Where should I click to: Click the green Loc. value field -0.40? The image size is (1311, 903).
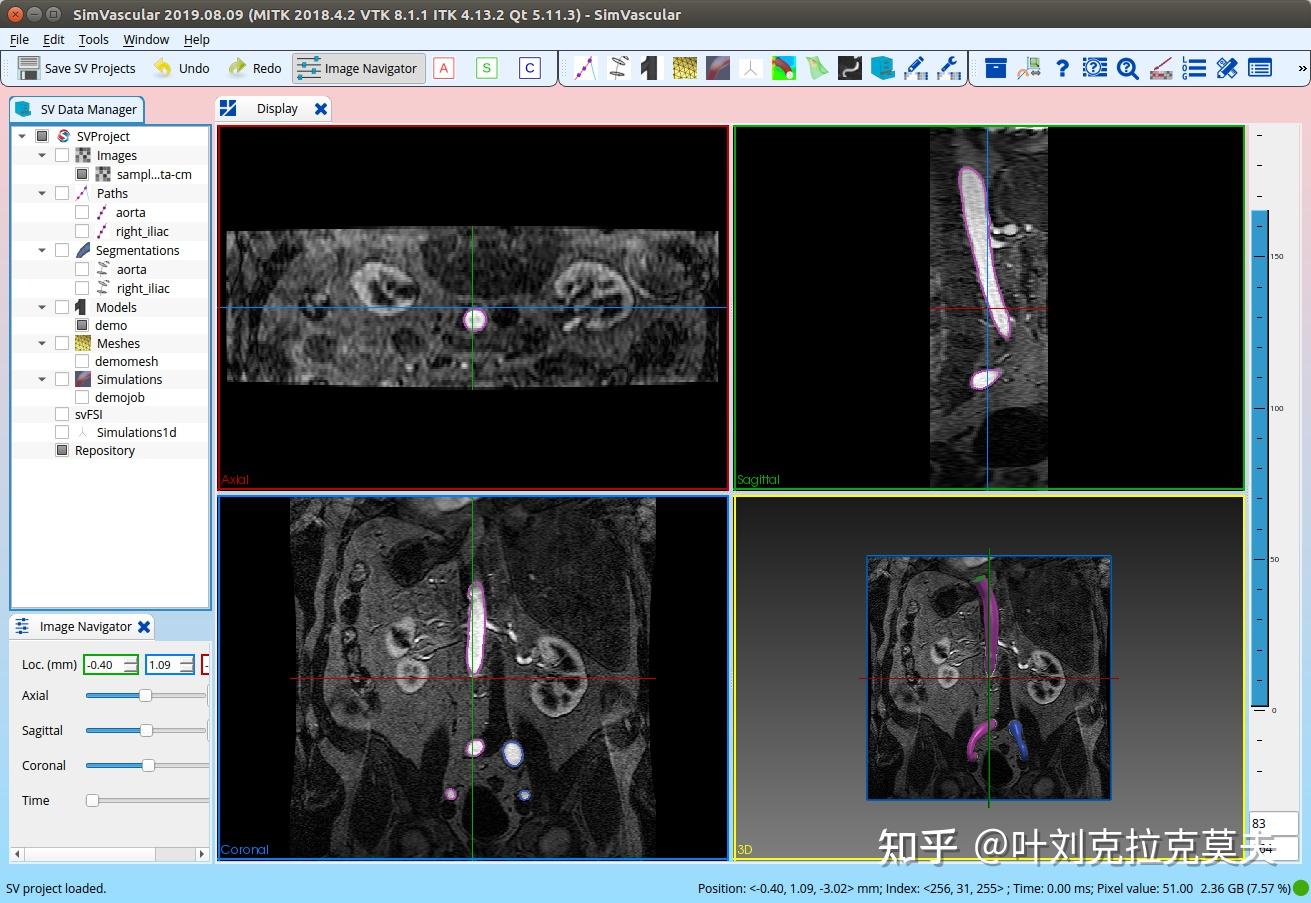coord(111,664)
